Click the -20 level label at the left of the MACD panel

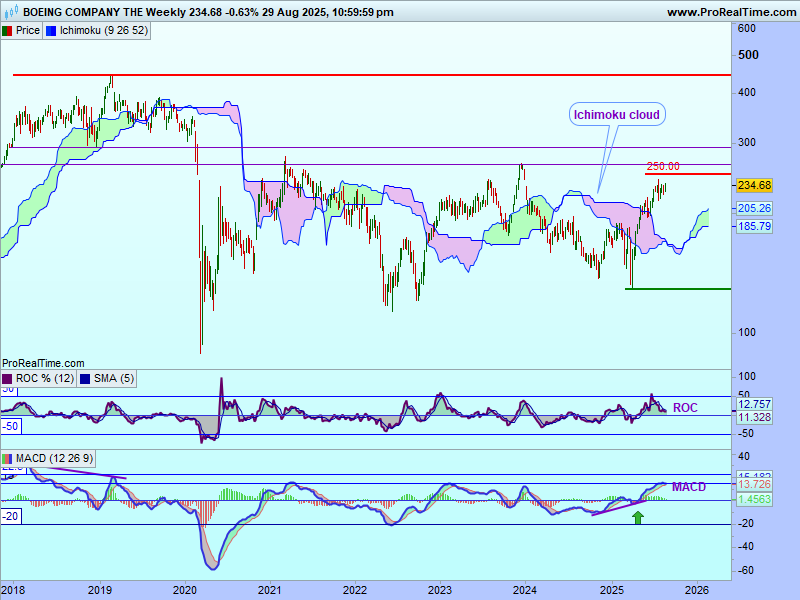coord(11,516)
